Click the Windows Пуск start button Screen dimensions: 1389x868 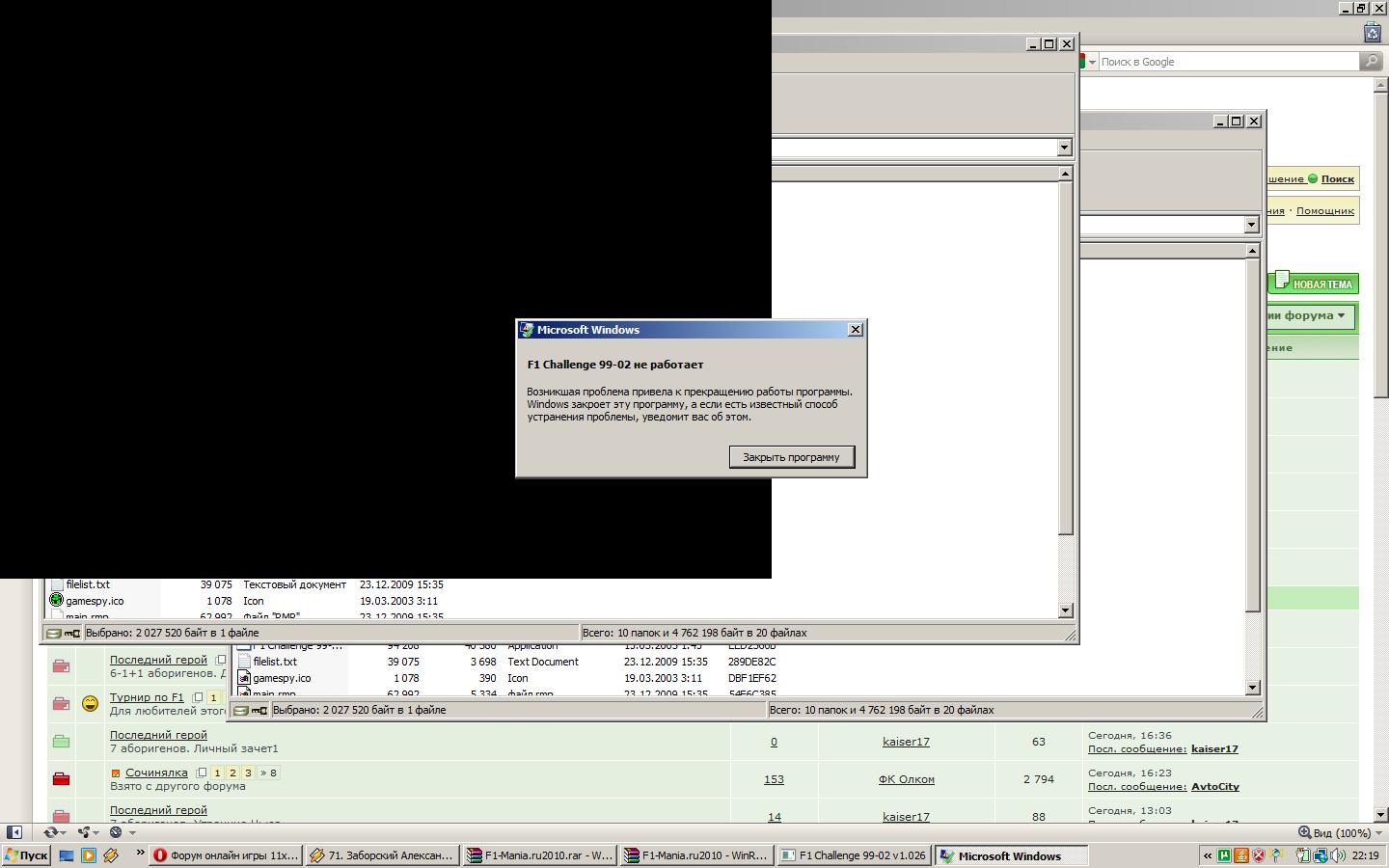26,855
